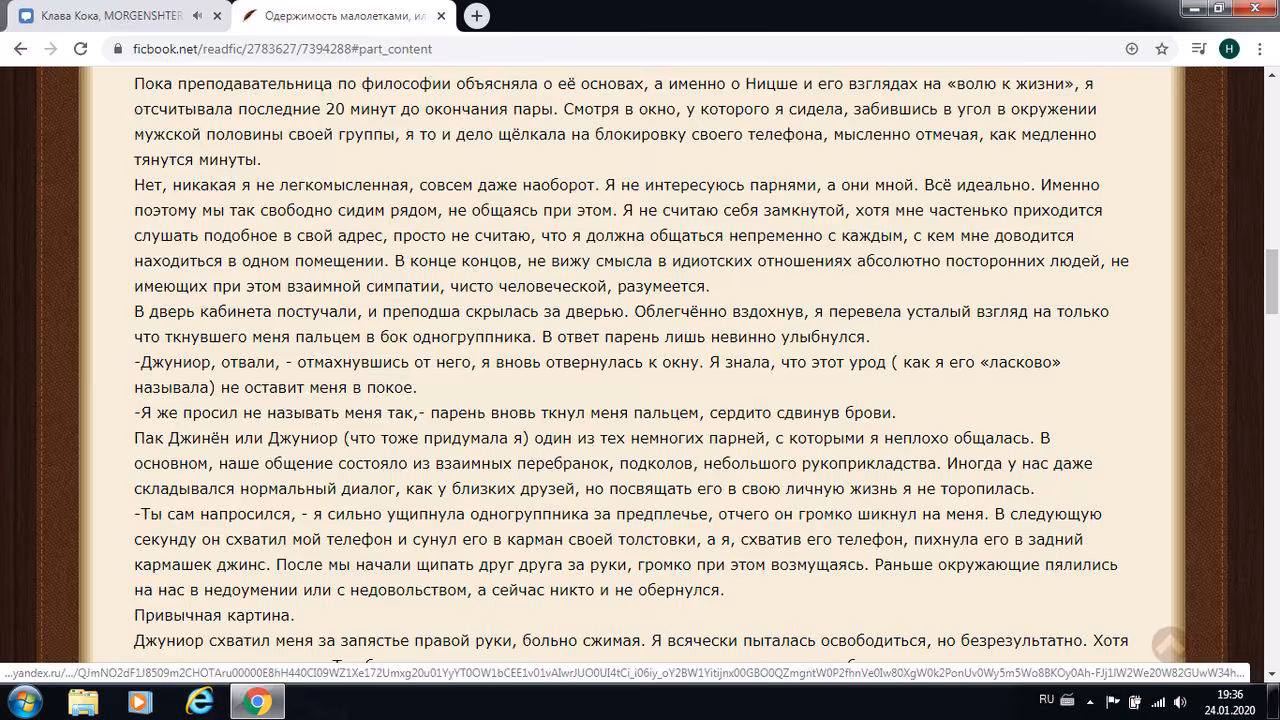Viewport: 1280px width, 720px height.
Task: Click the scrollbar down arrow
Action: (1272, 673)
